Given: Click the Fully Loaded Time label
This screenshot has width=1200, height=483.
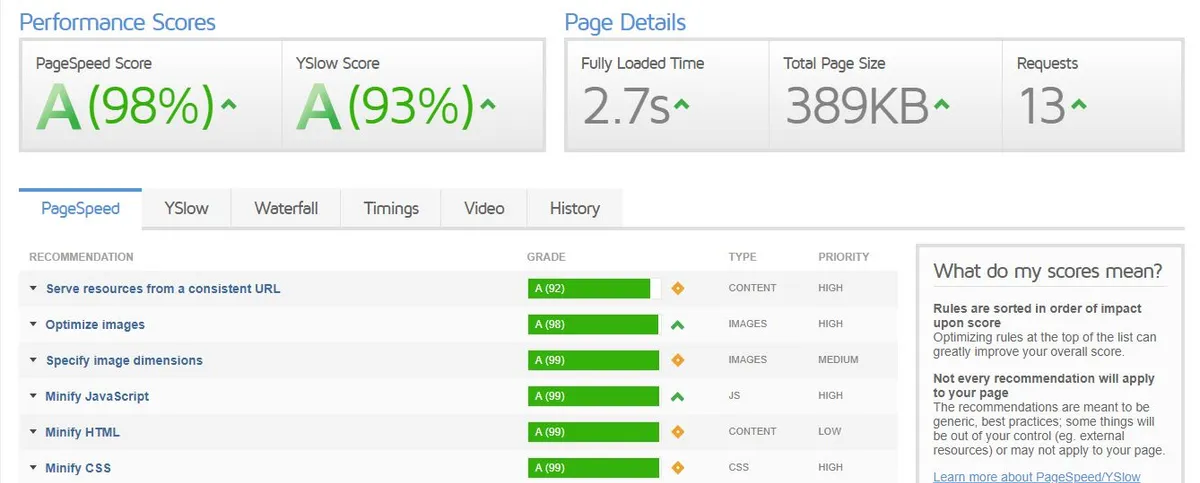Looking at the screenshot, I should pos(643,63).
